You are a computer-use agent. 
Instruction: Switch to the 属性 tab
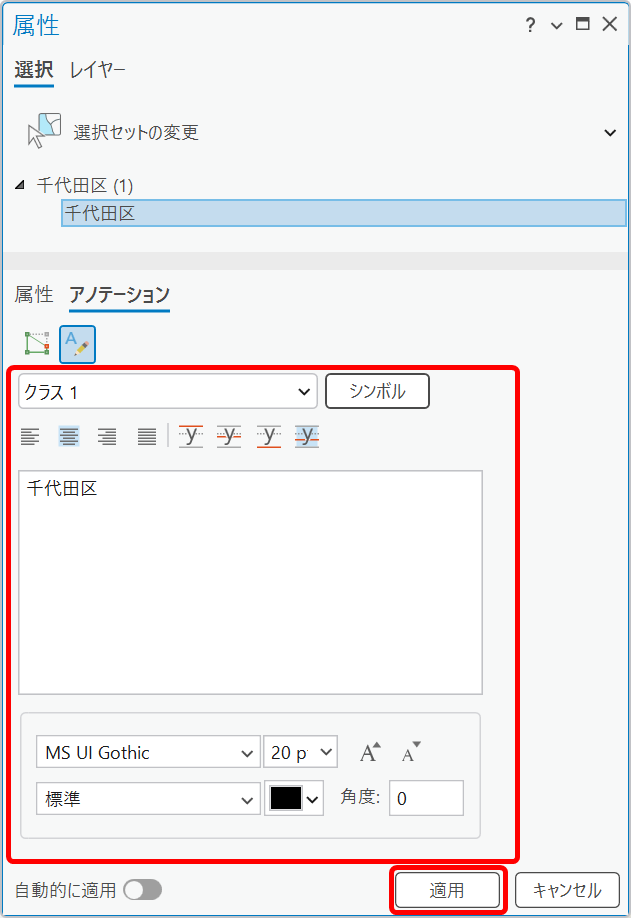click(x=33, y=294)
